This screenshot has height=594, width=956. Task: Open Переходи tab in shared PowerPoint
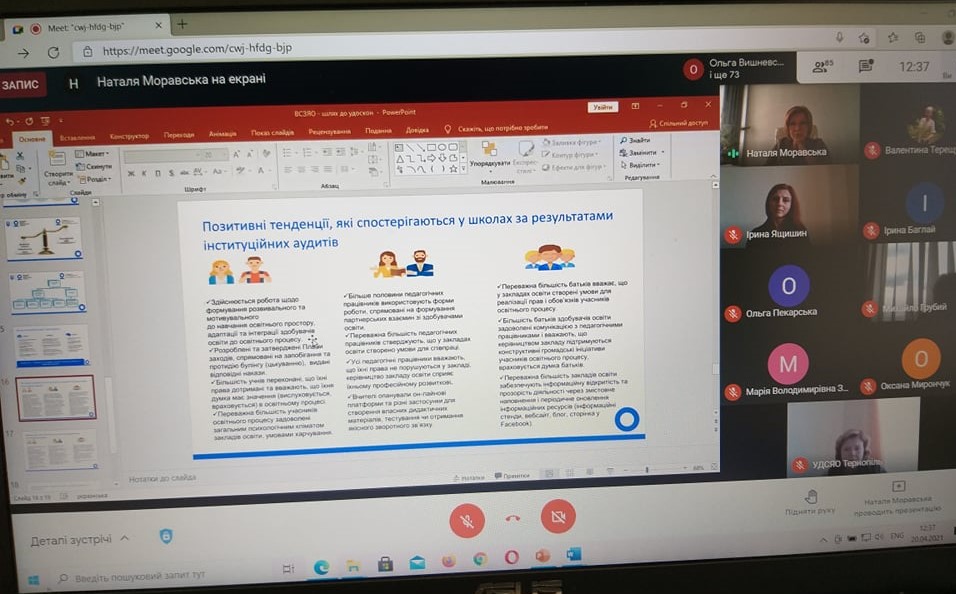pyautogui.click(x=179, y=135)
